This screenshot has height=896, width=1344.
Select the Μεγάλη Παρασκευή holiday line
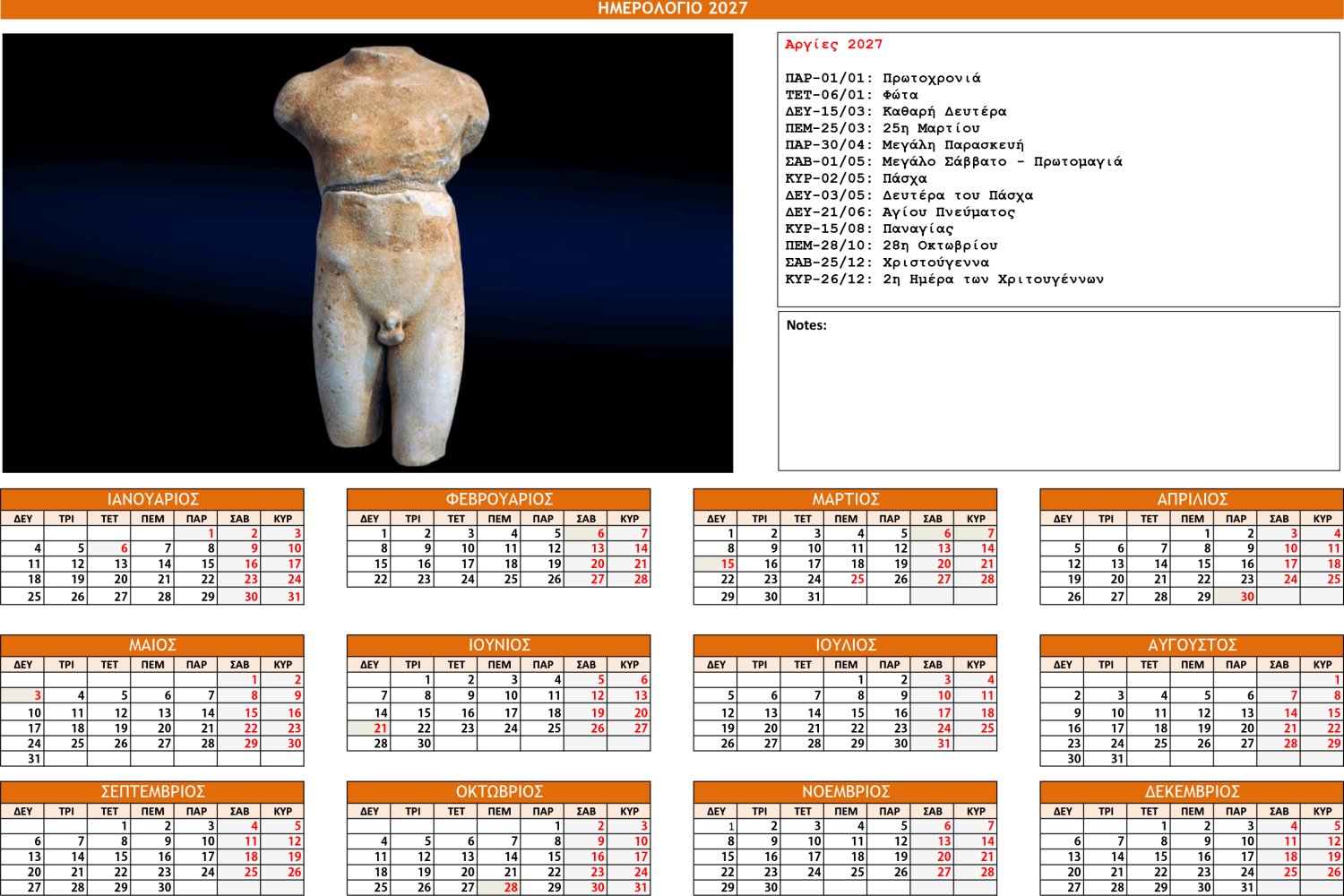point(904,145)
